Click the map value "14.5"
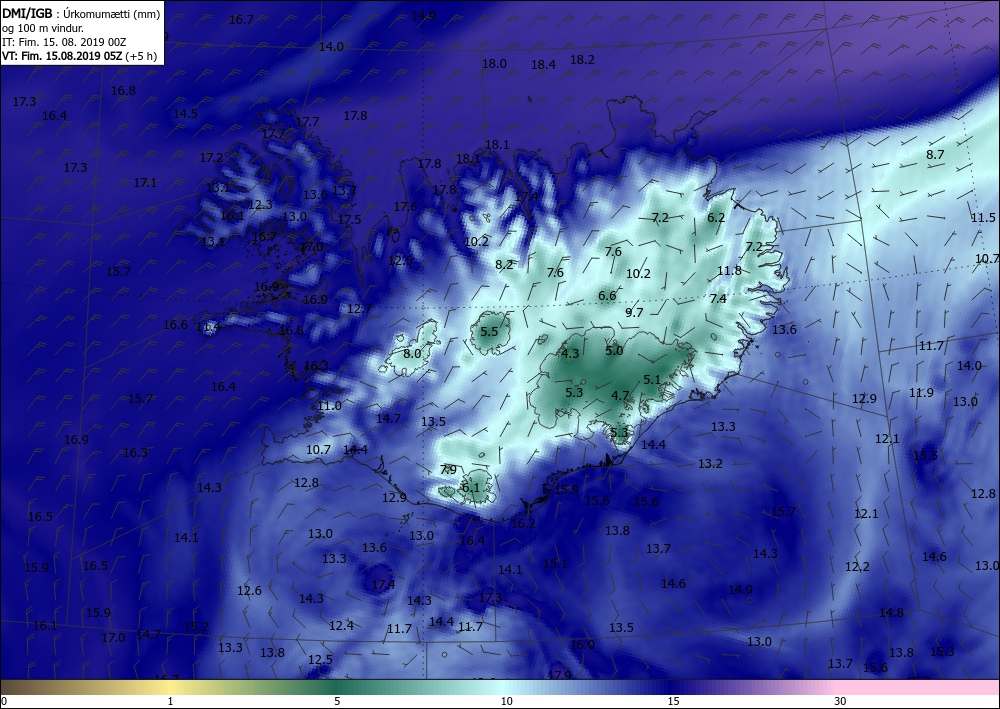The image size is (1000, 709). point(185,113)
